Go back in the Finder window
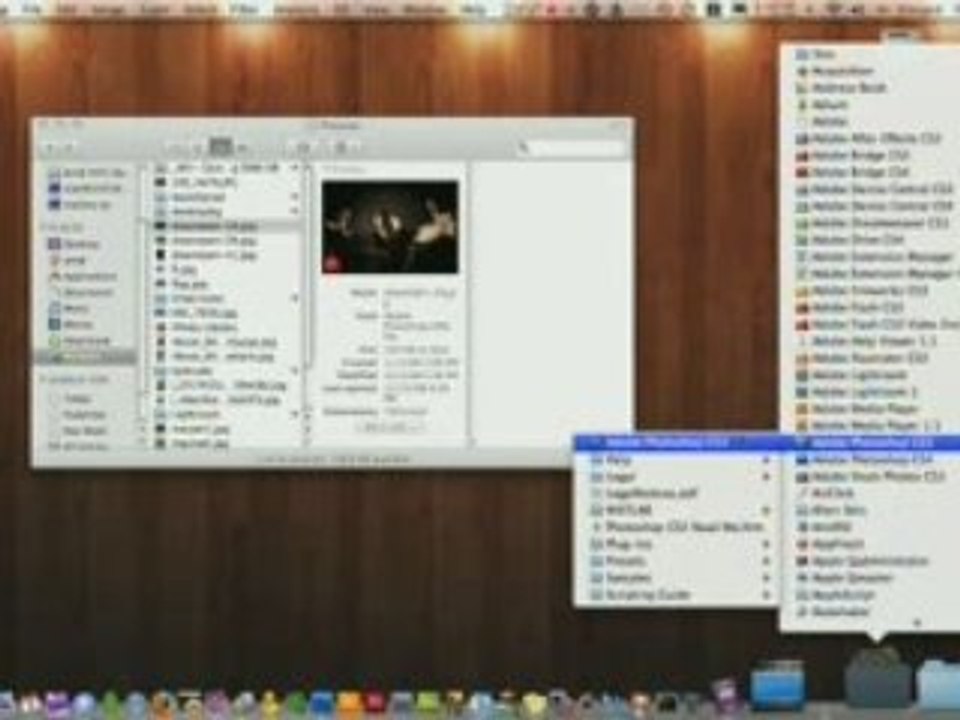Screen dimensions: 960x720 [51, 148]
